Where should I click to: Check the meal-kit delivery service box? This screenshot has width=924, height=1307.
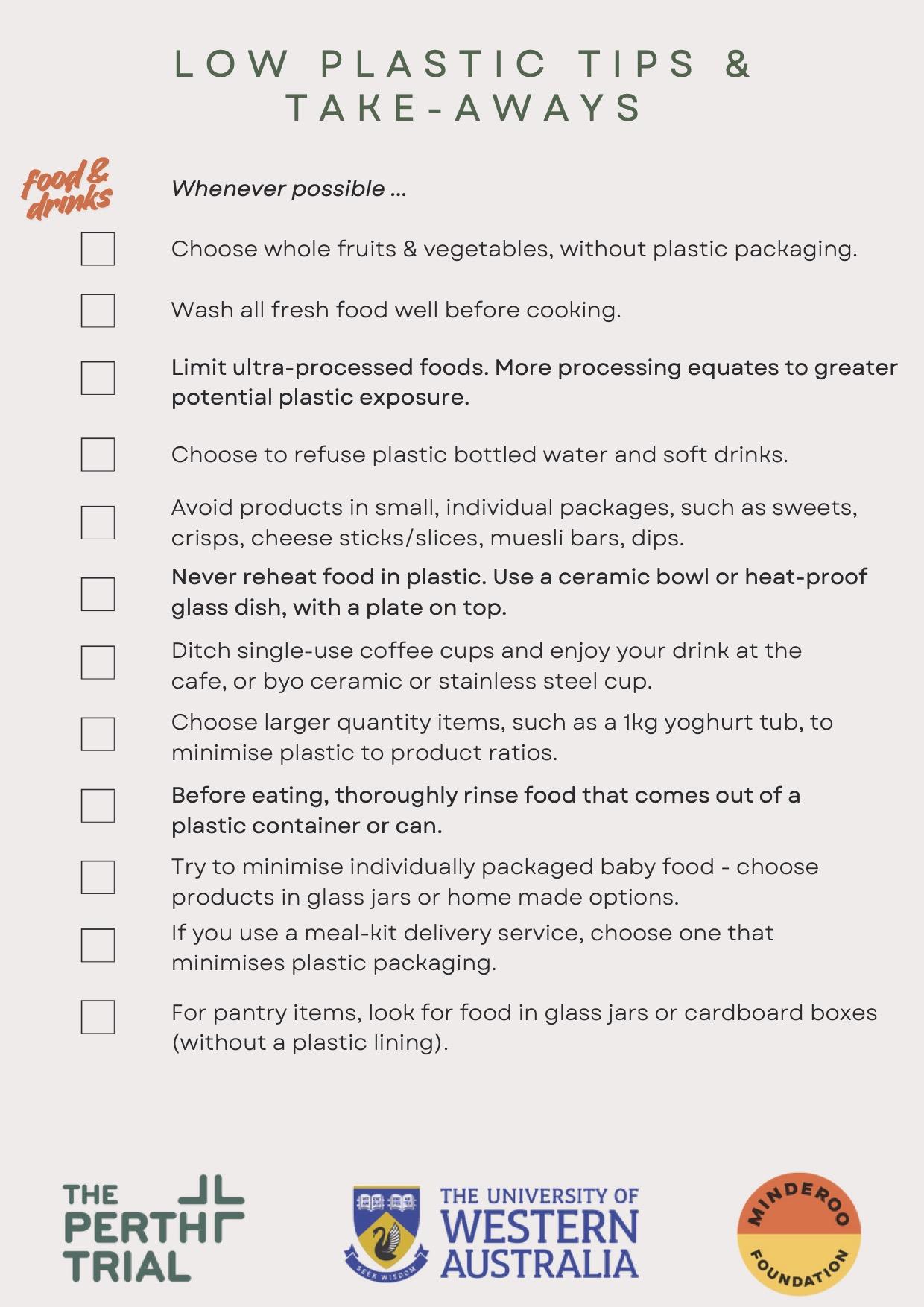coord(98,945)
